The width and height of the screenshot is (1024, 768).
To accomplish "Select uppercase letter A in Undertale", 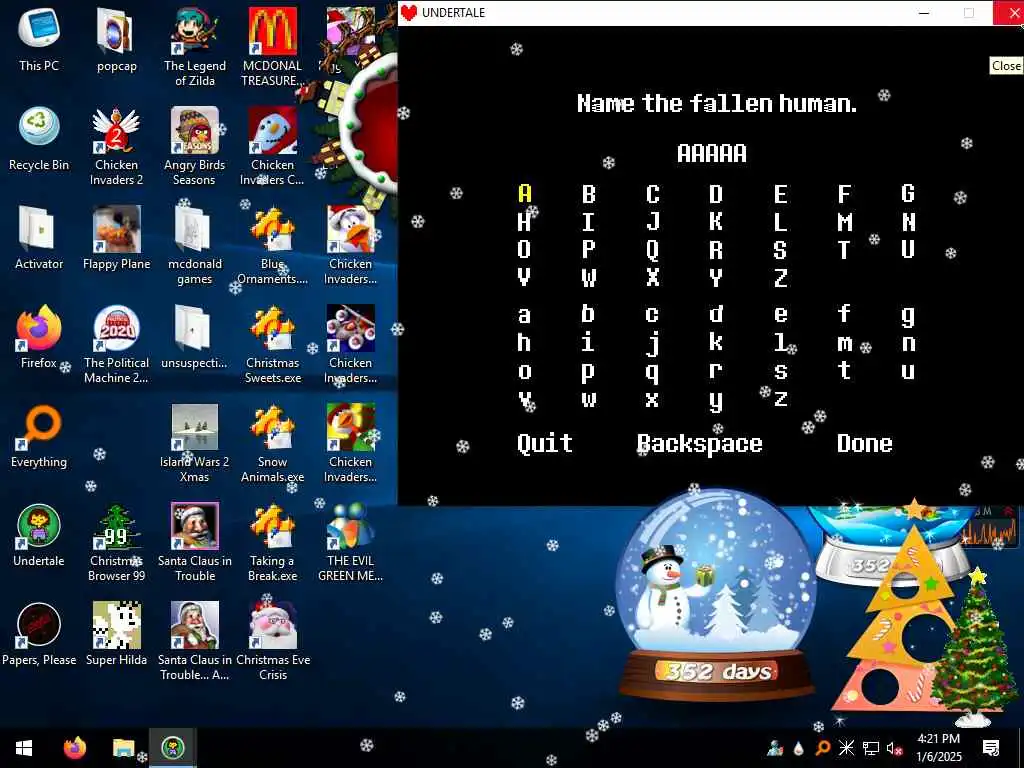I will point(524,193).
